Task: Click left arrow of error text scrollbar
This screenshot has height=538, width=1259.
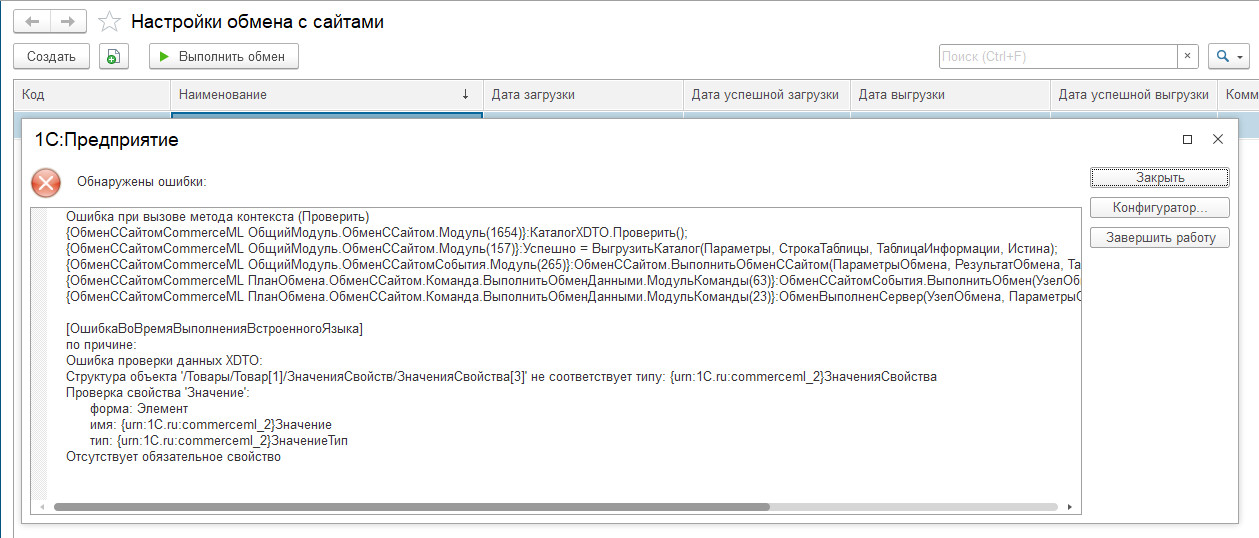Action: click(42, 507)
